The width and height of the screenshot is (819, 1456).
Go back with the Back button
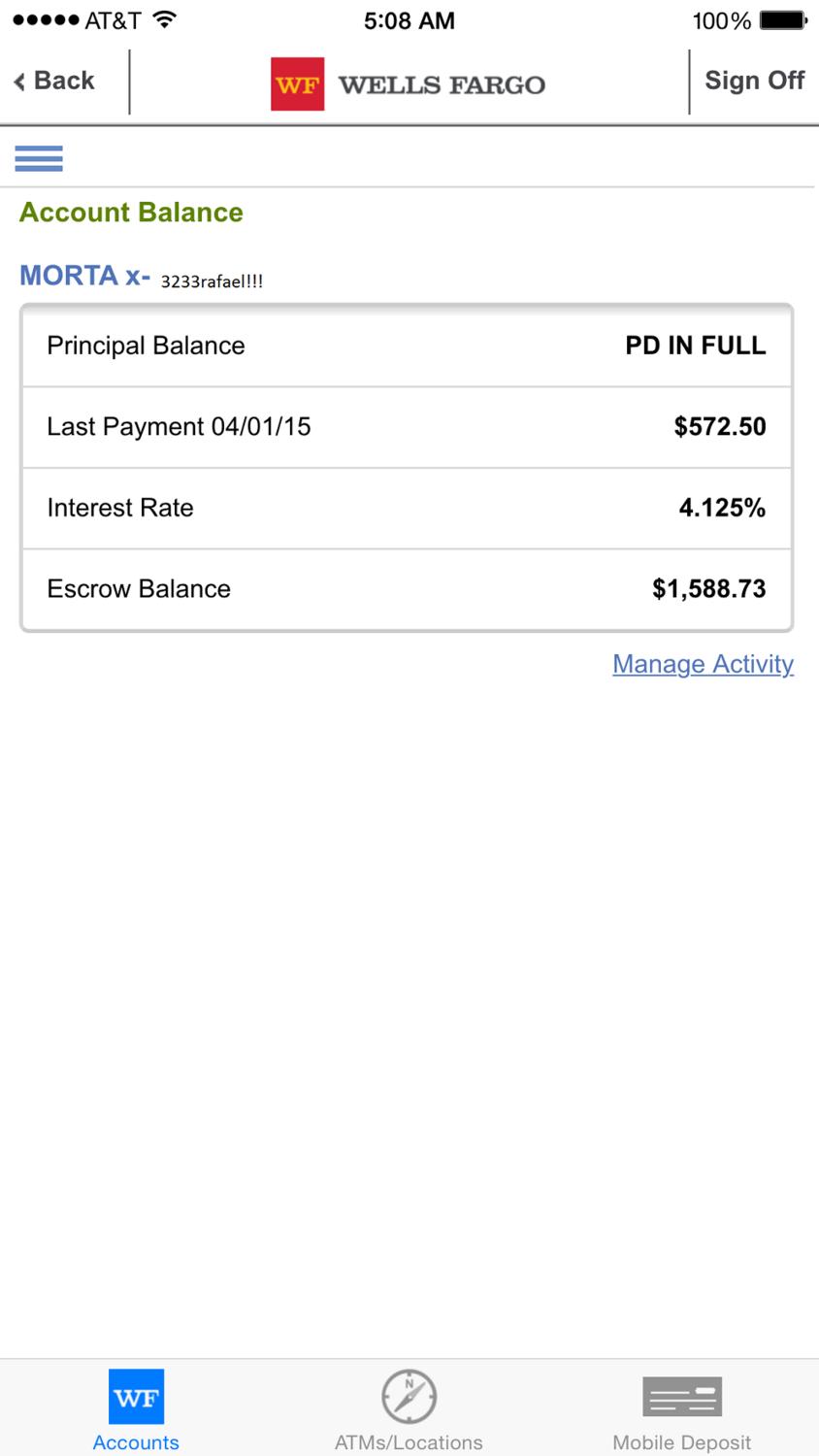55,81
